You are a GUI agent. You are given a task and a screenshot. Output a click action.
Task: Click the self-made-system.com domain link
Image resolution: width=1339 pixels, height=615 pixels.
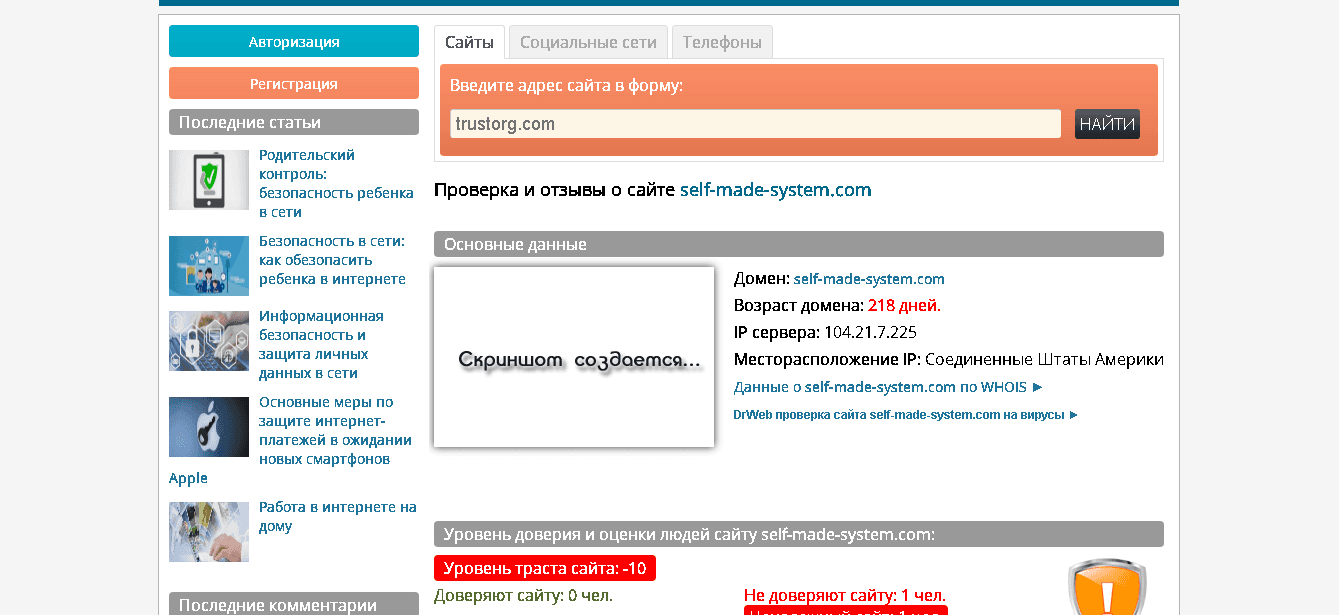(x=869, y=279)
